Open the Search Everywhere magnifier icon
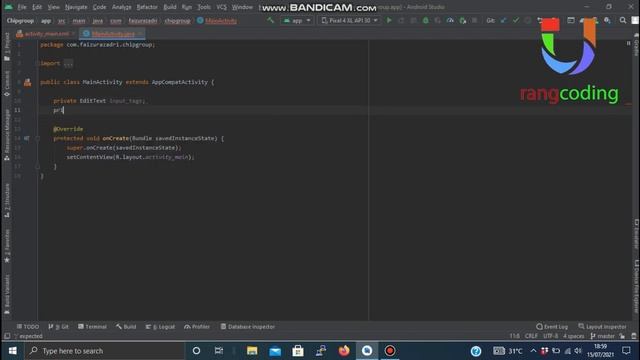Screen dimensions: 640x360 pos(622,20)
